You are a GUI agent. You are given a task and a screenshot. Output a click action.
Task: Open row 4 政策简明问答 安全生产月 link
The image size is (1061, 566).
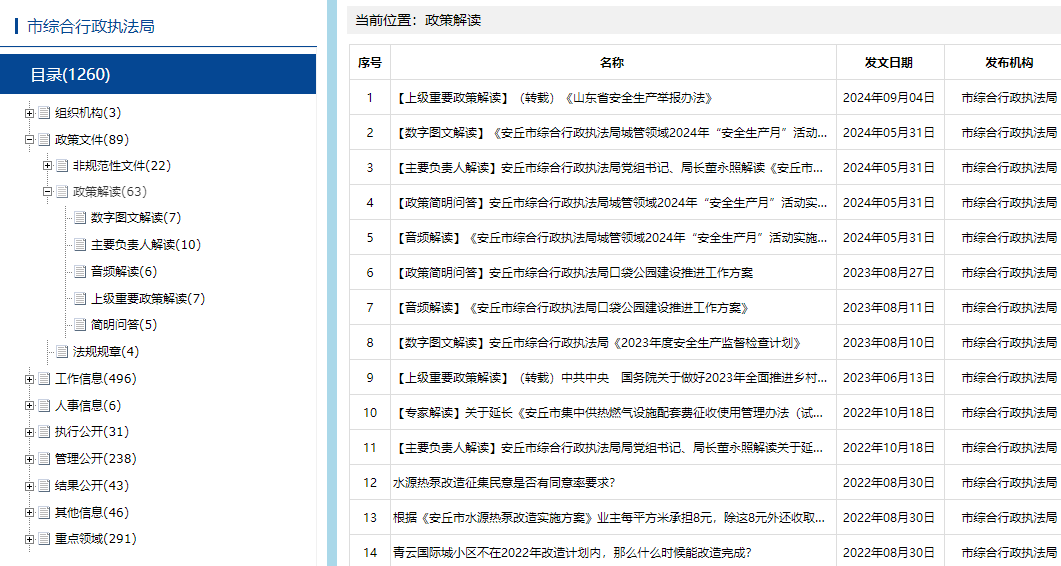coord(610,203)
